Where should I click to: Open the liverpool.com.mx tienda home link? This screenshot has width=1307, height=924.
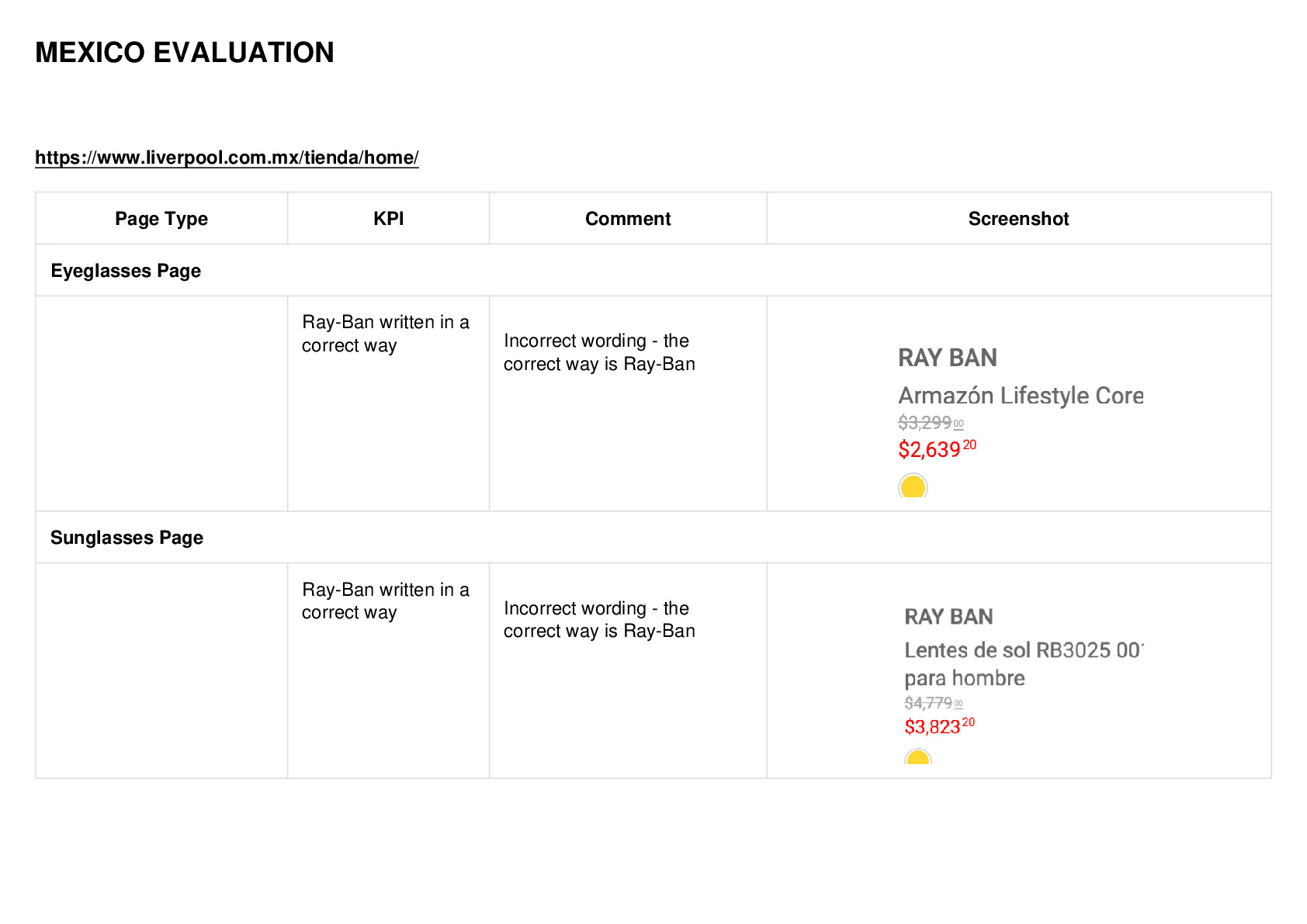(227, 157)
